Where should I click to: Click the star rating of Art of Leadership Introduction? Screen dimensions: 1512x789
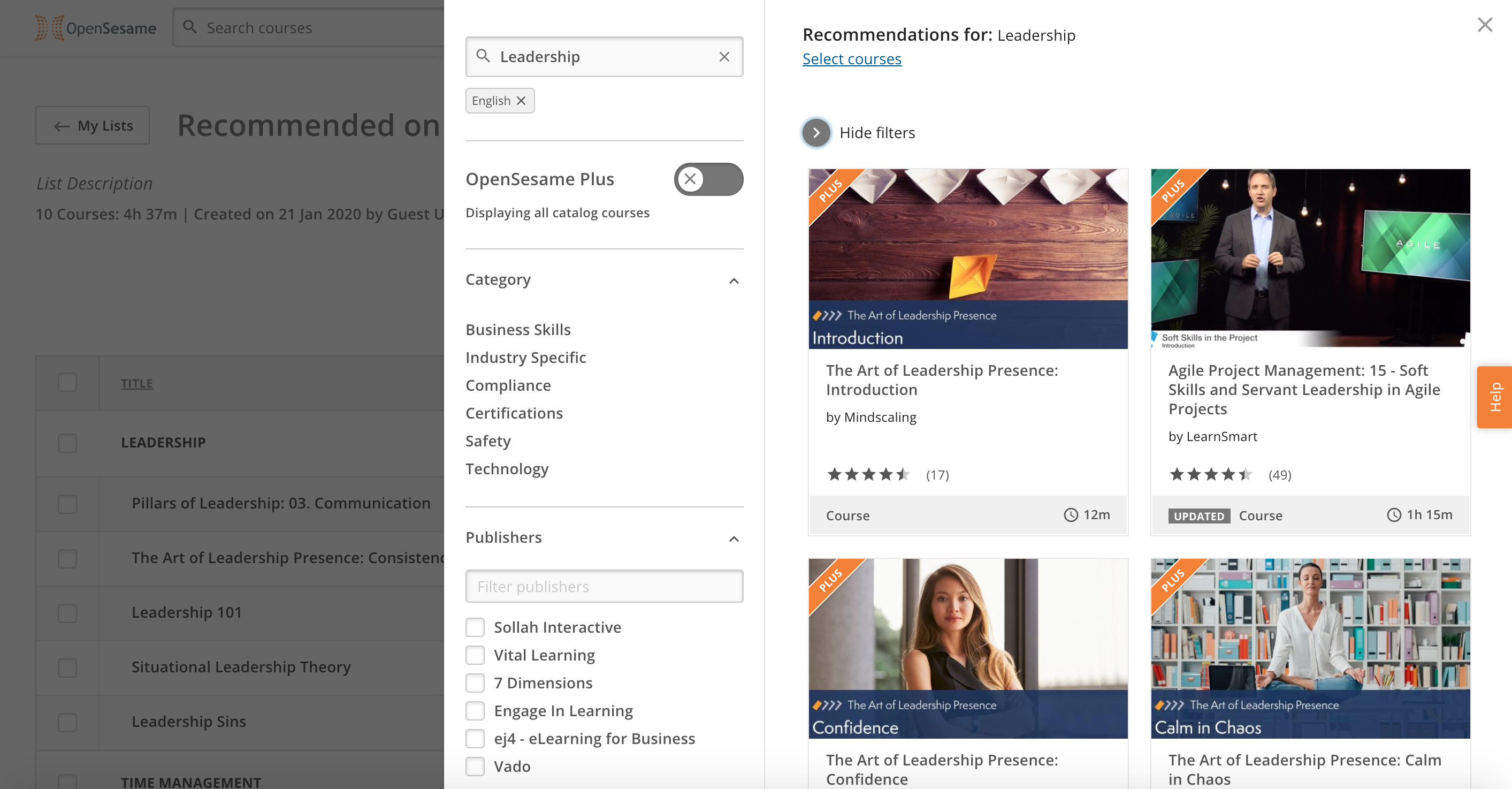tap(868, 474)
